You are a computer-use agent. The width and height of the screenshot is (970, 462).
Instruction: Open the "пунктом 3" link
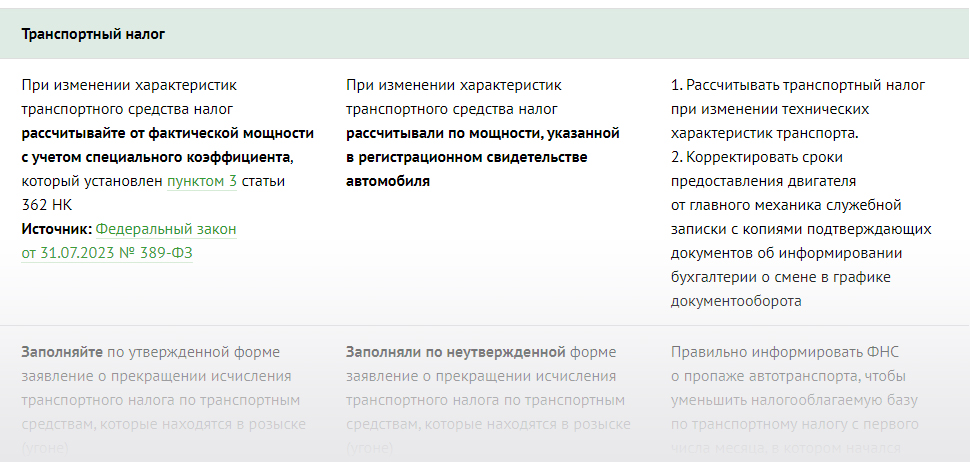pos(202,181)
